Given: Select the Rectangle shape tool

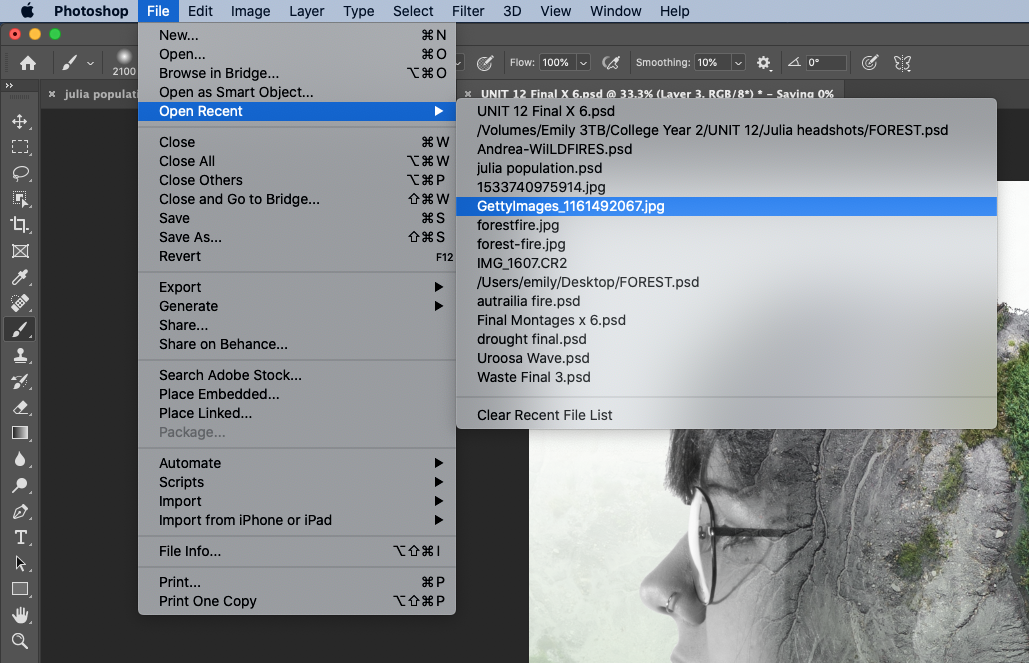Looking at the screenshot, I should click(20, 589).
